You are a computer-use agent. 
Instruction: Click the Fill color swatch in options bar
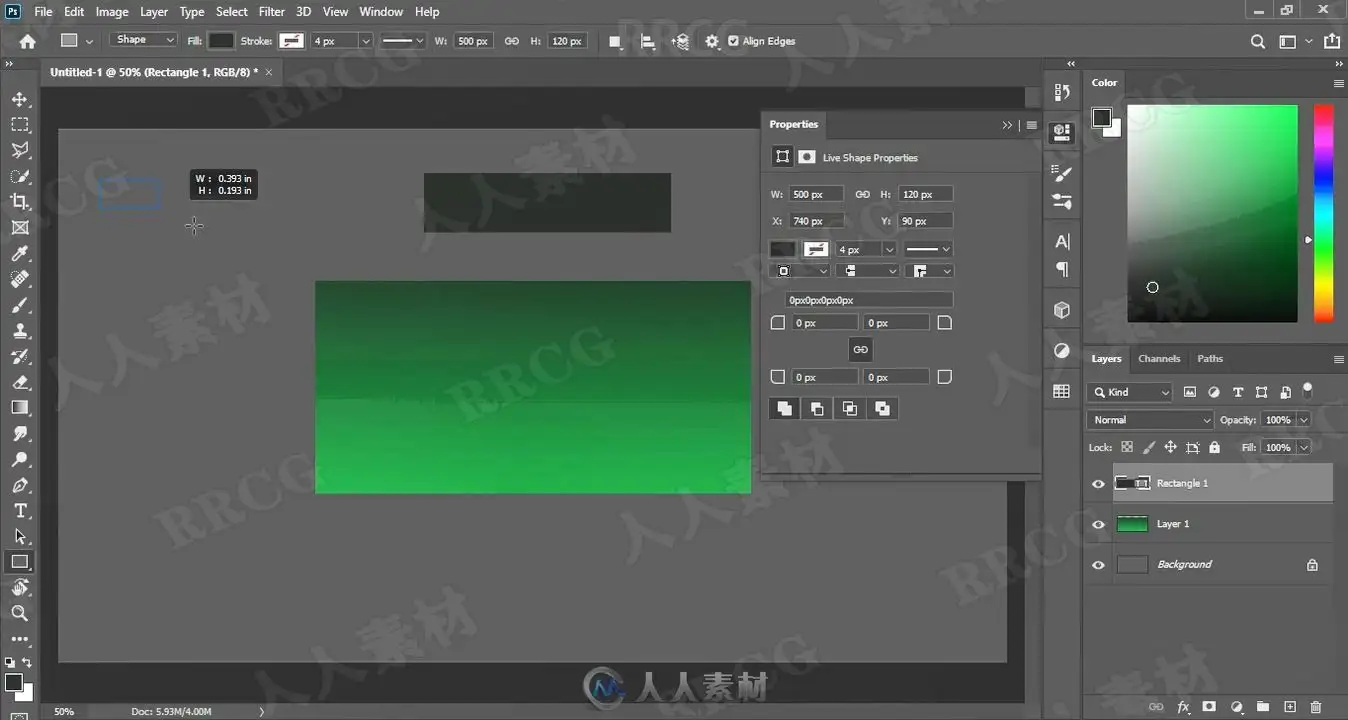221,41
